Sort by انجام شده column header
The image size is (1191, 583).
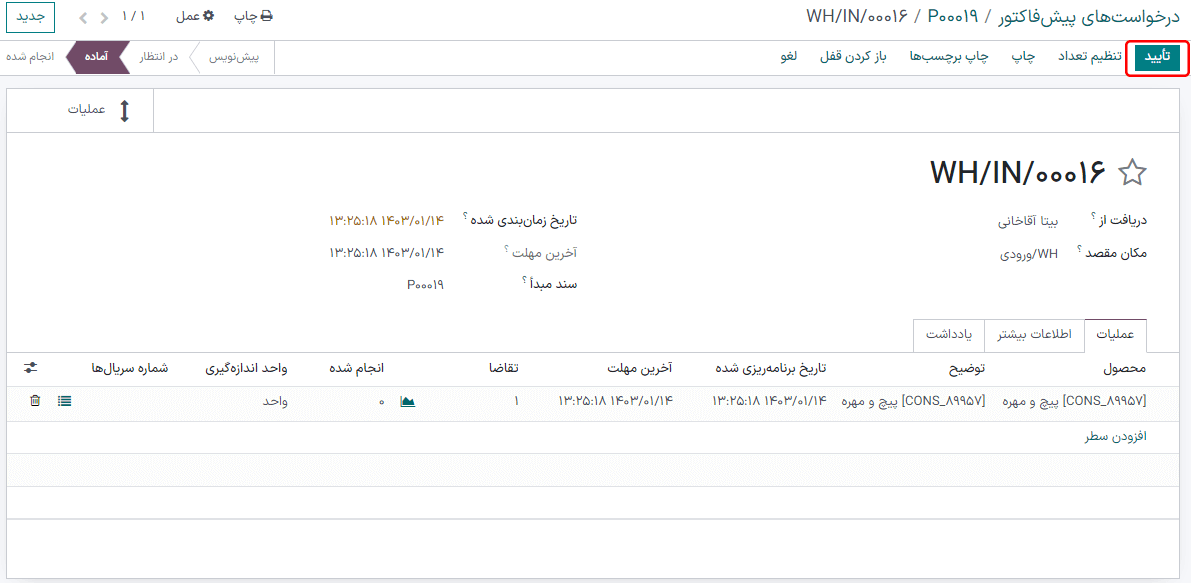356,368
